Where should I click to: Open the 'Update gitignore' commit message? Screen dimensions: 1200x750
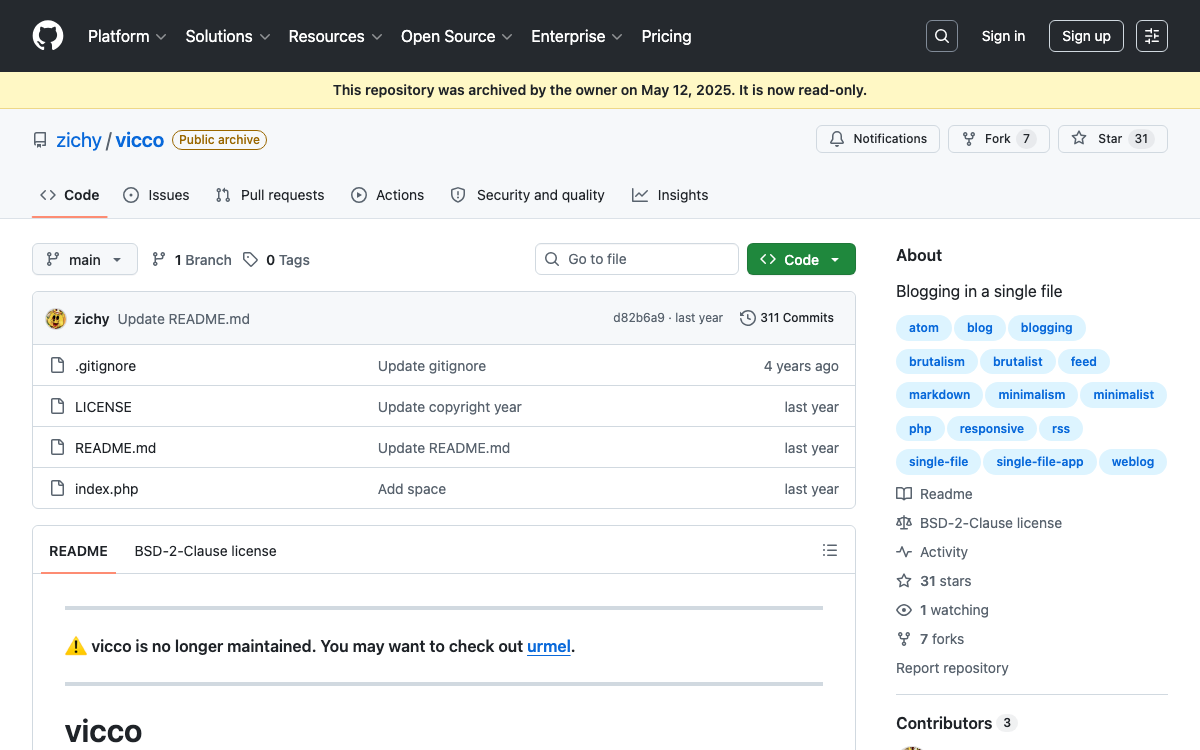tap(432, 366)
